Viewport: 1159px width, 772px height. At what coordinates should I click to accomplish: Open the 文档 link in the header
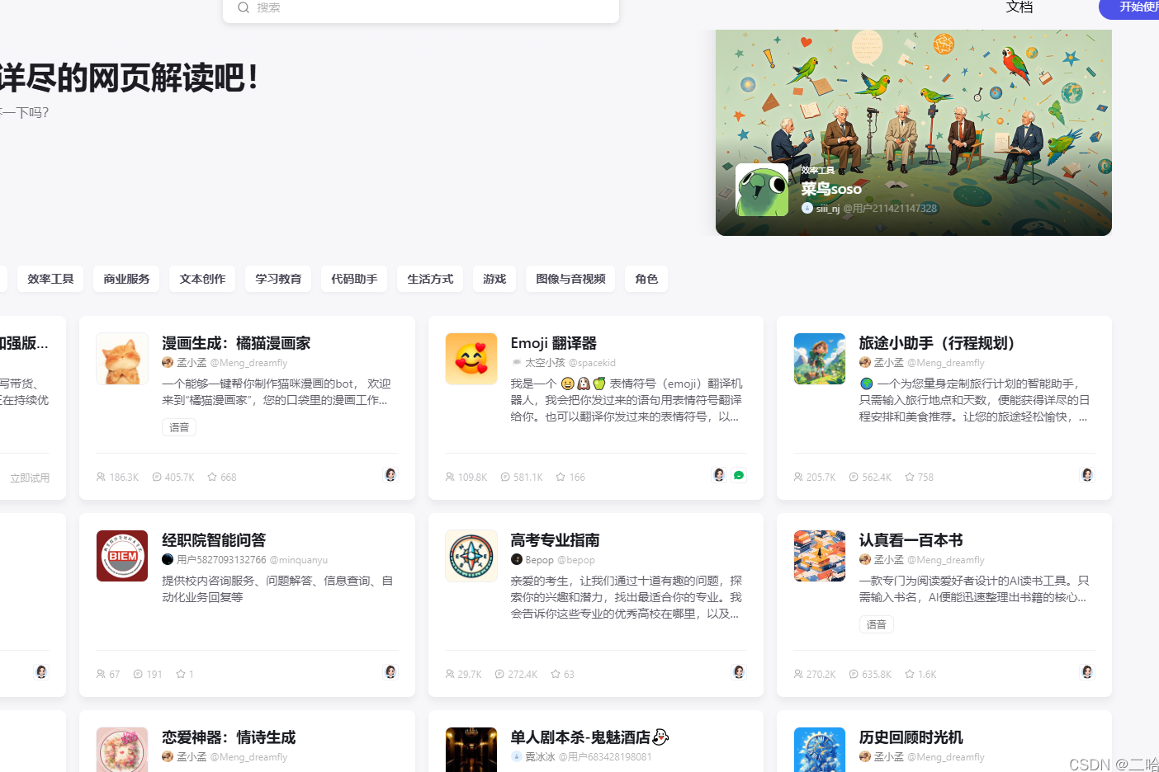(x=1019, y=7)
